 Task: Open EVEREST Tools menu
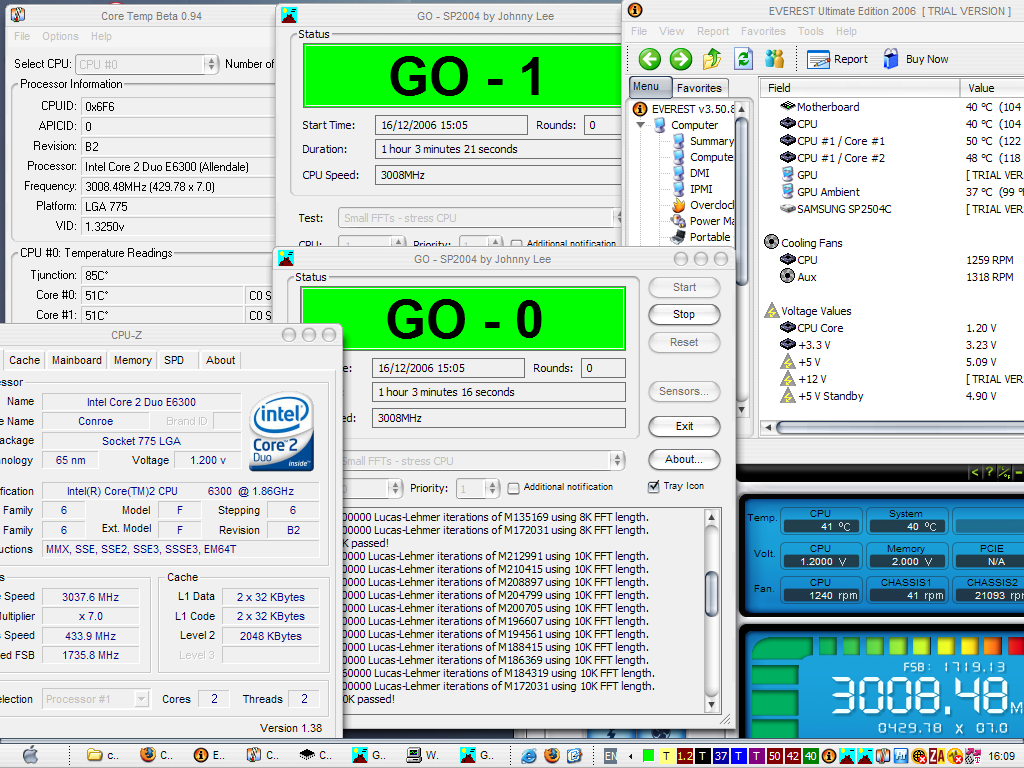point(810,31)
